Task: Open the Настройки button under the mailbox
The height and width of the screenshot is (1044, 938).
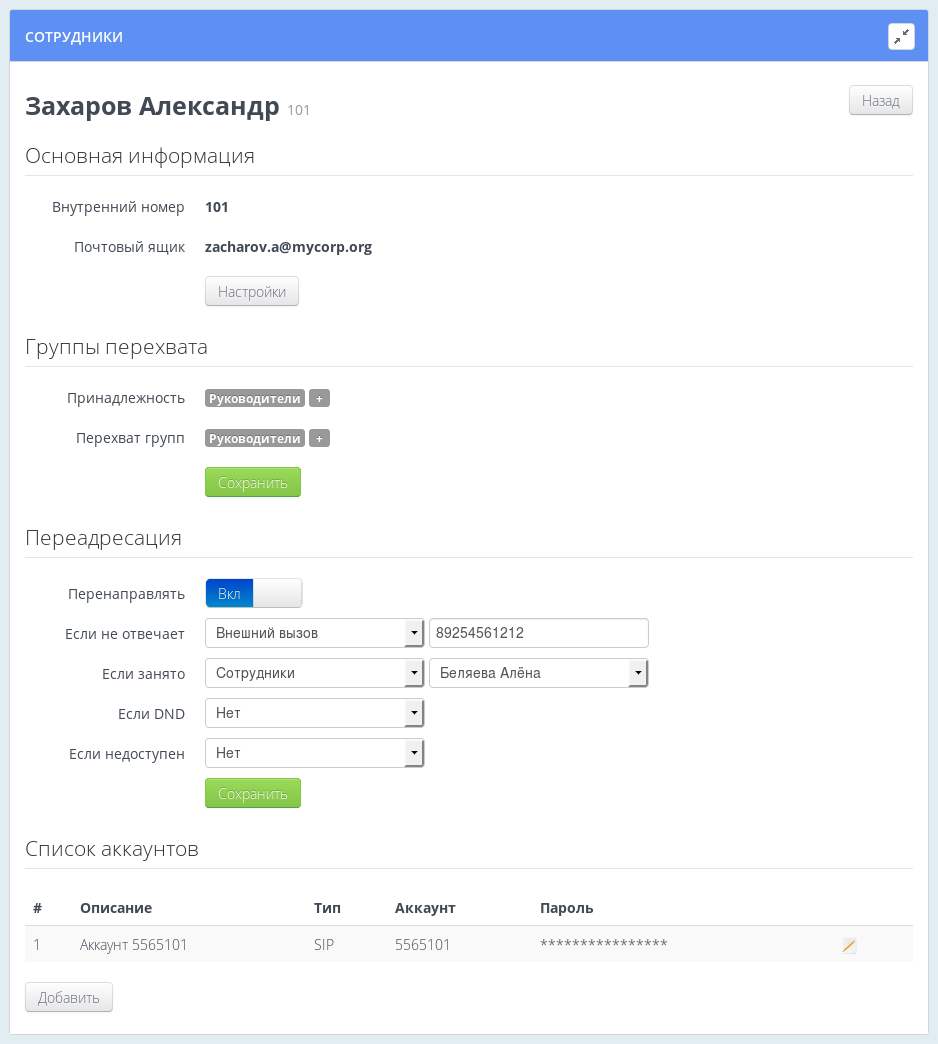Action: (251, 291)
